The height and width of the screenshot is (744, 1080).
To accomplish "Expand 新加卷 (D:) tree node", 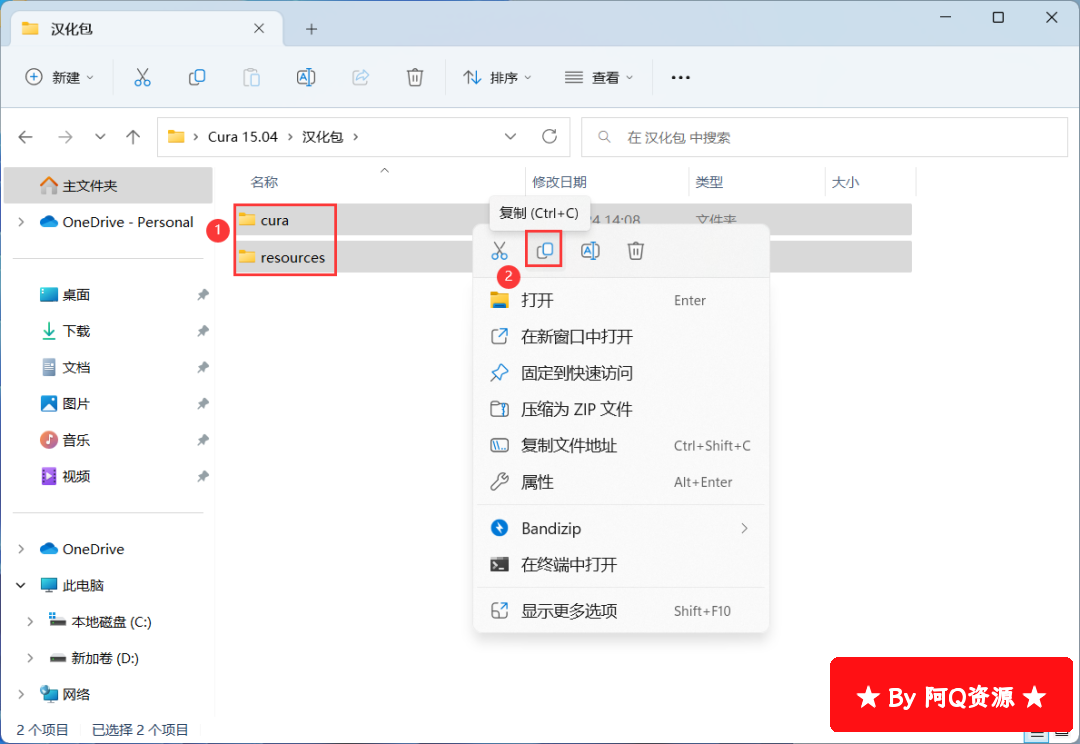I will click(x=30, y=658).
